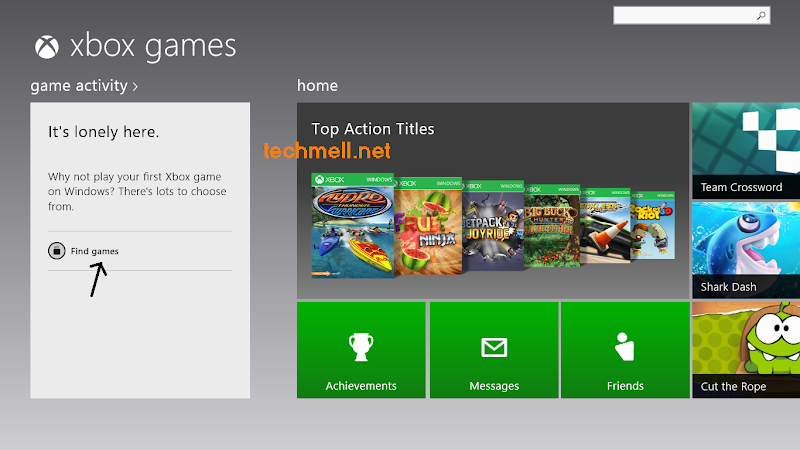The height and width of the screenshot is (450, 800).
Task: Click the Find games bag icon
Action: click(x=57, y=251)
